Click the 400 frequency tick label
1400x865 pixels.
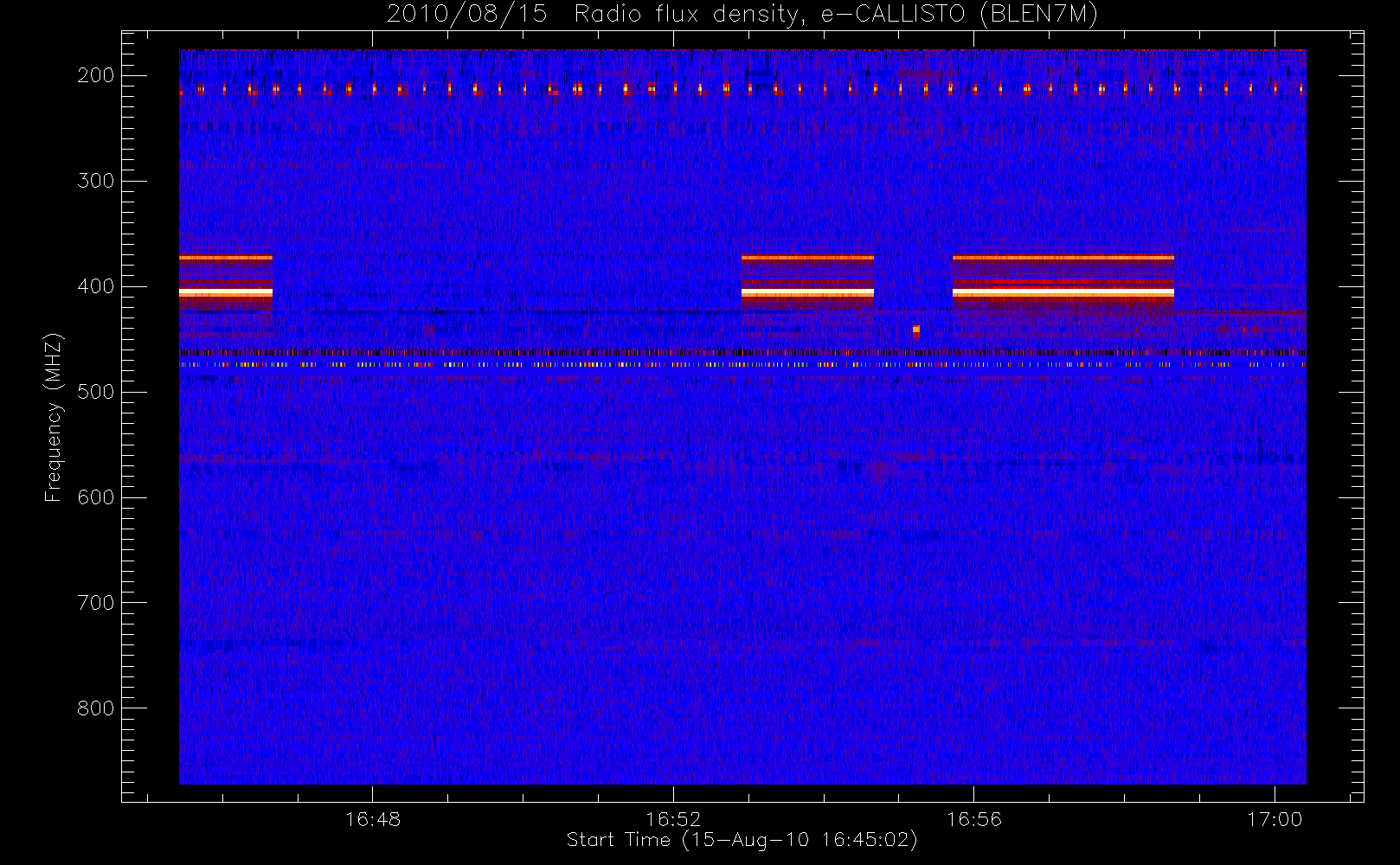96,286
